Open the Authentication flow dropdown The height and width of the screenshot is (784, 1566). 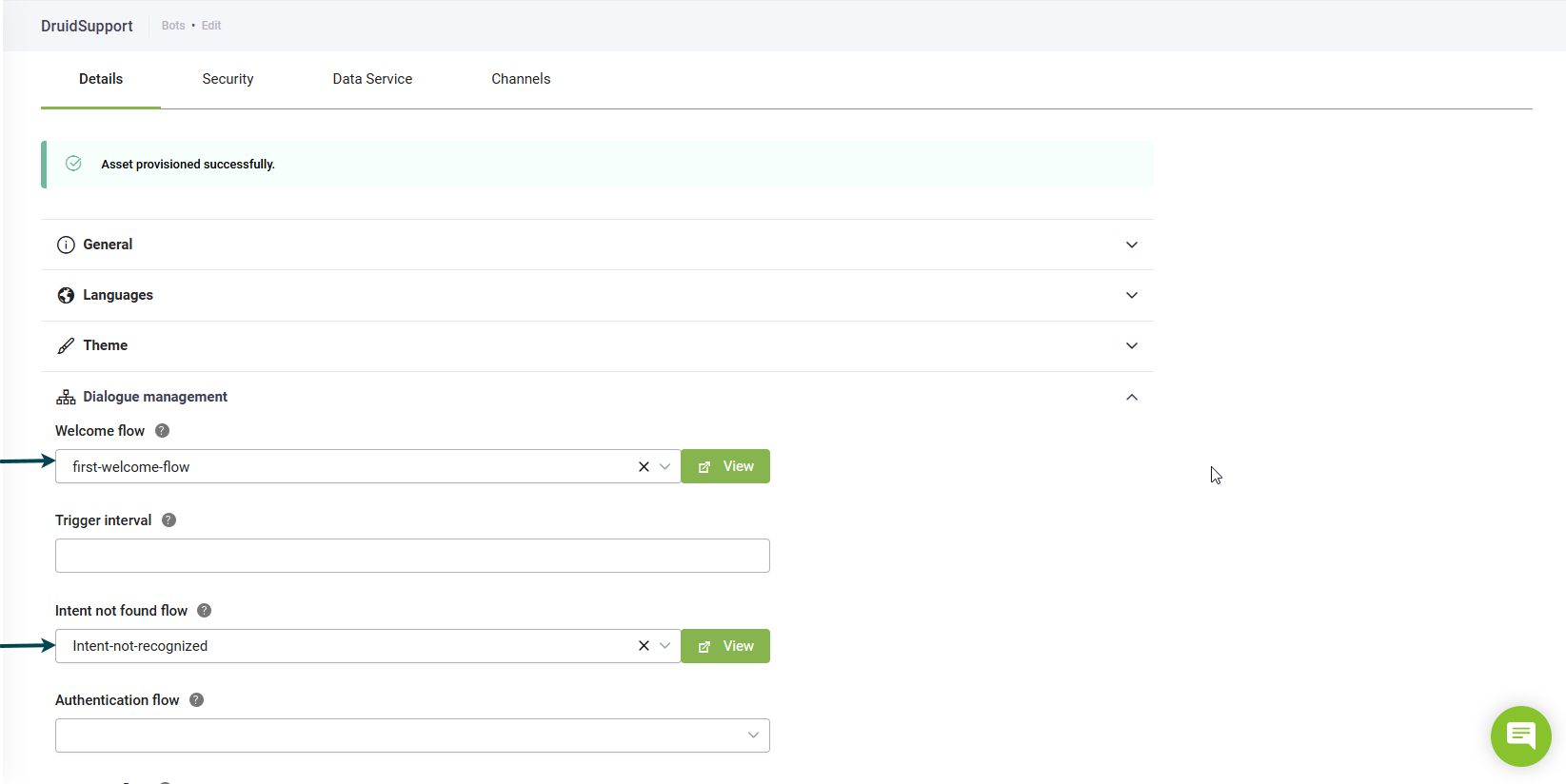click(x=753, y=735)
